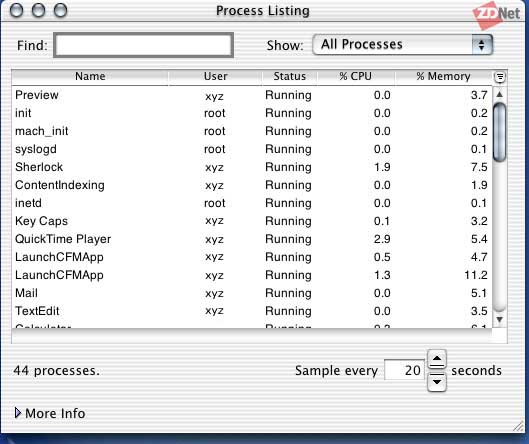Click the 44 processes status text
The width and height of the screenshot is (529, 444).
[57, 370]
